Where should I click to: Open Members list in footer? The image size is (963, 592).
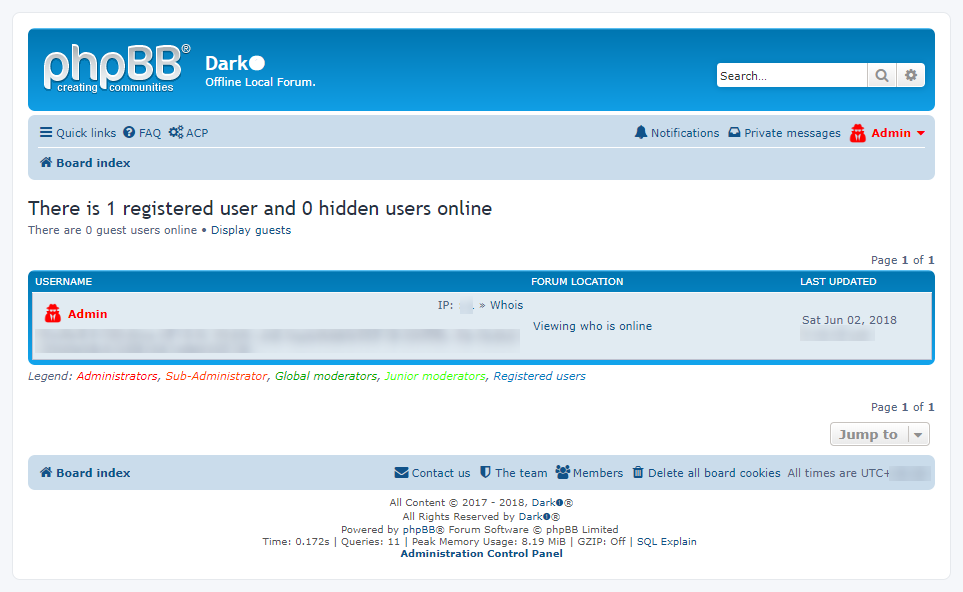(x=589, y=473)
